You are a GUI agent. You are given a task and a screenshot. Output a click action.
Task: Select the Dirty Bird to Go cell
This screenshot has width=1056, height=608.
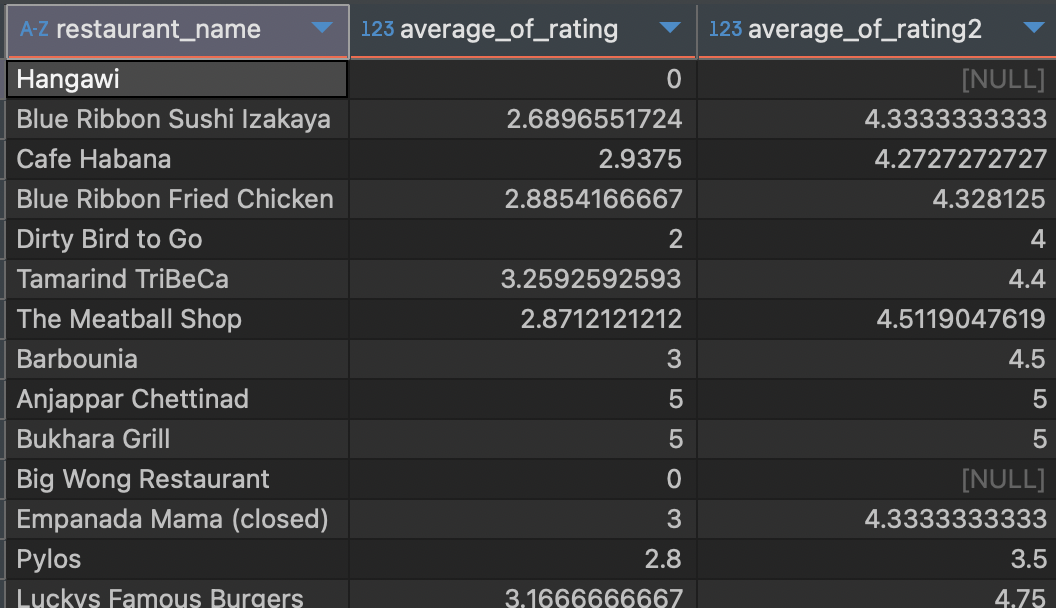pos(178,239)
